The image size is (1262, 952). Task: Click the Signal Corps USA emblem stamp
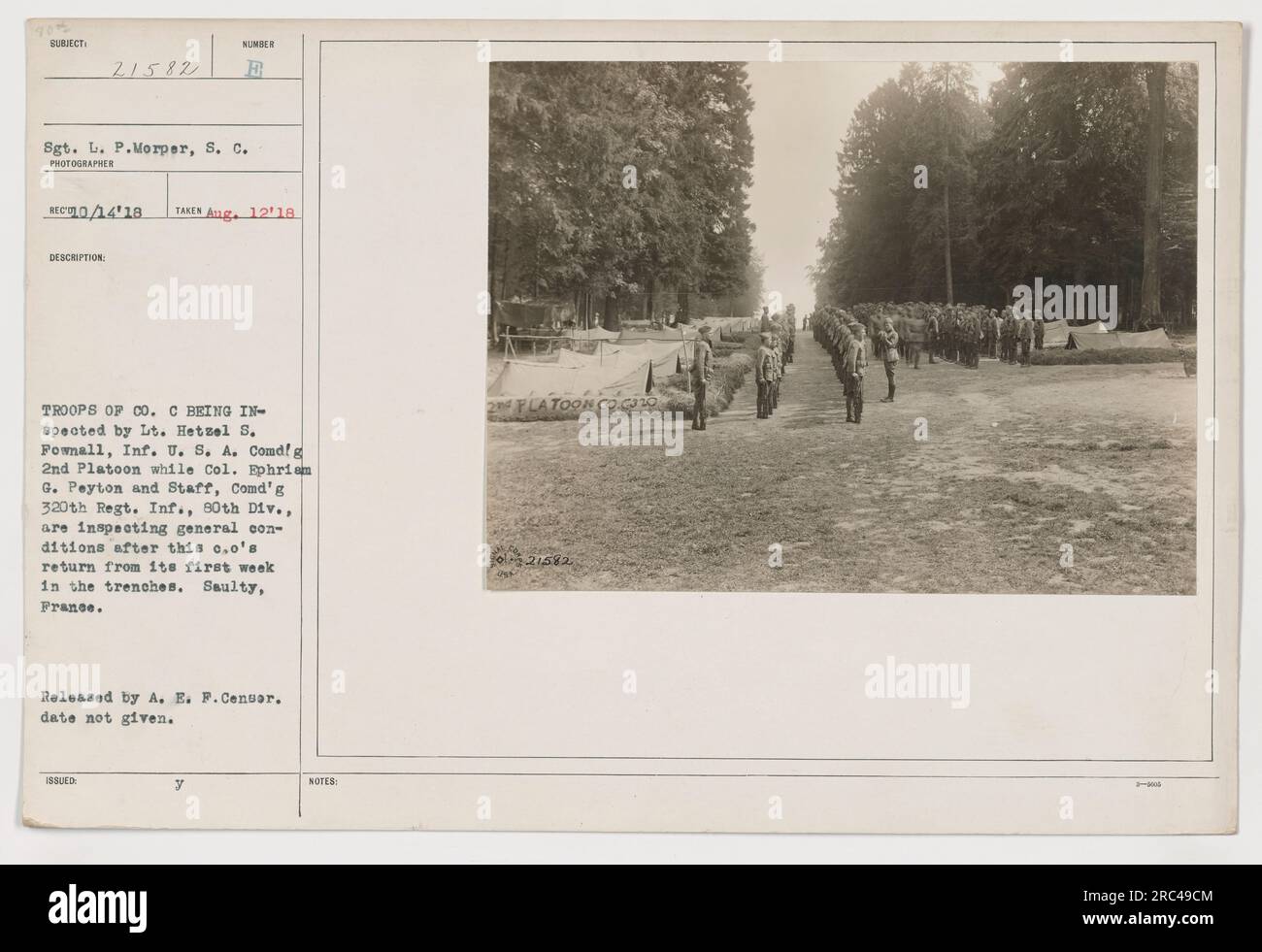pyautogui.click(x=507, y=562)
